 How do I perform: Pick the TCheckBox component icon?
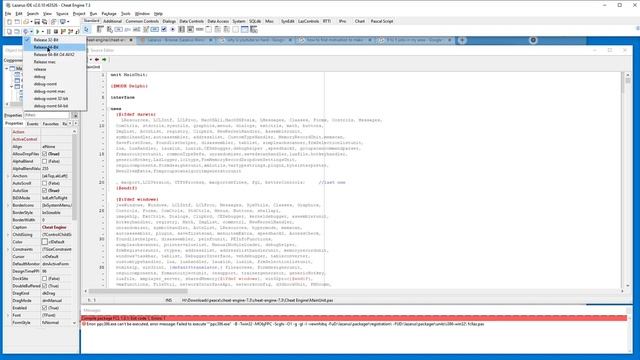(164, 29)
